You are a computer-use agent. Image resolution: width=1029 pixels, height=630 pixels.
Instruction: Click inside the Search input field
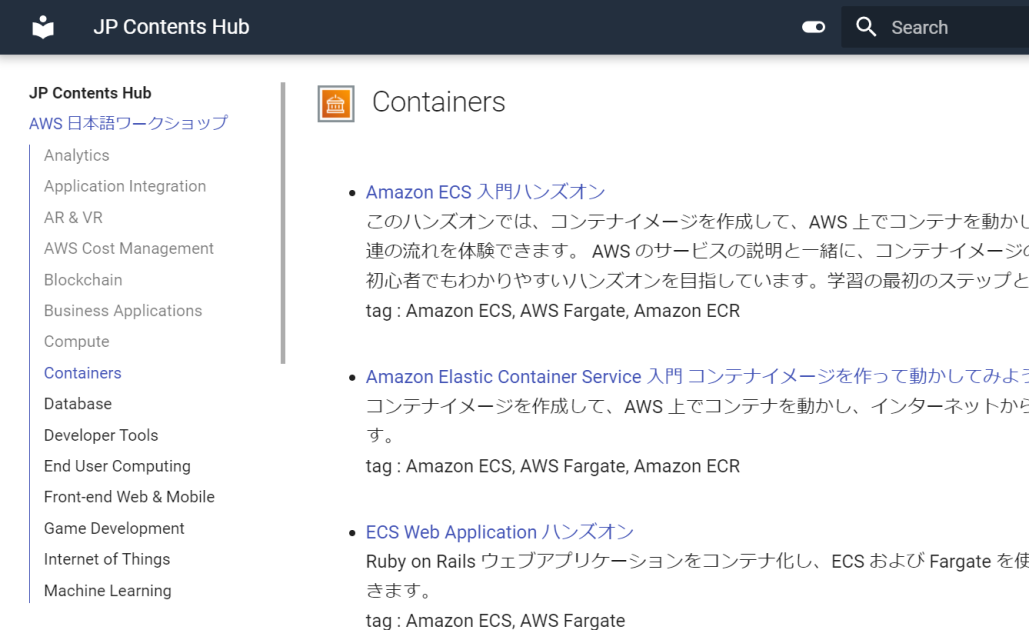click(950, 27)
